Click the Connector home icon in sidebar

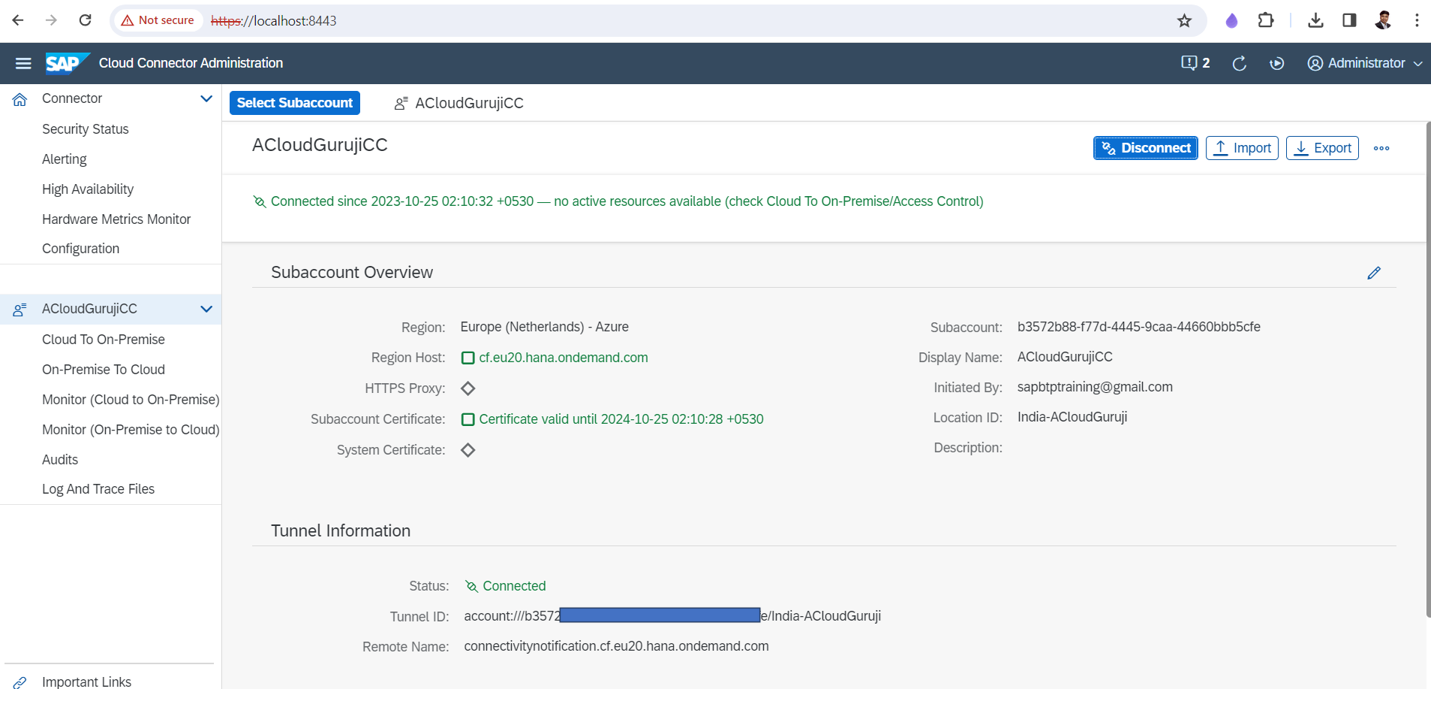click(20, 99)
